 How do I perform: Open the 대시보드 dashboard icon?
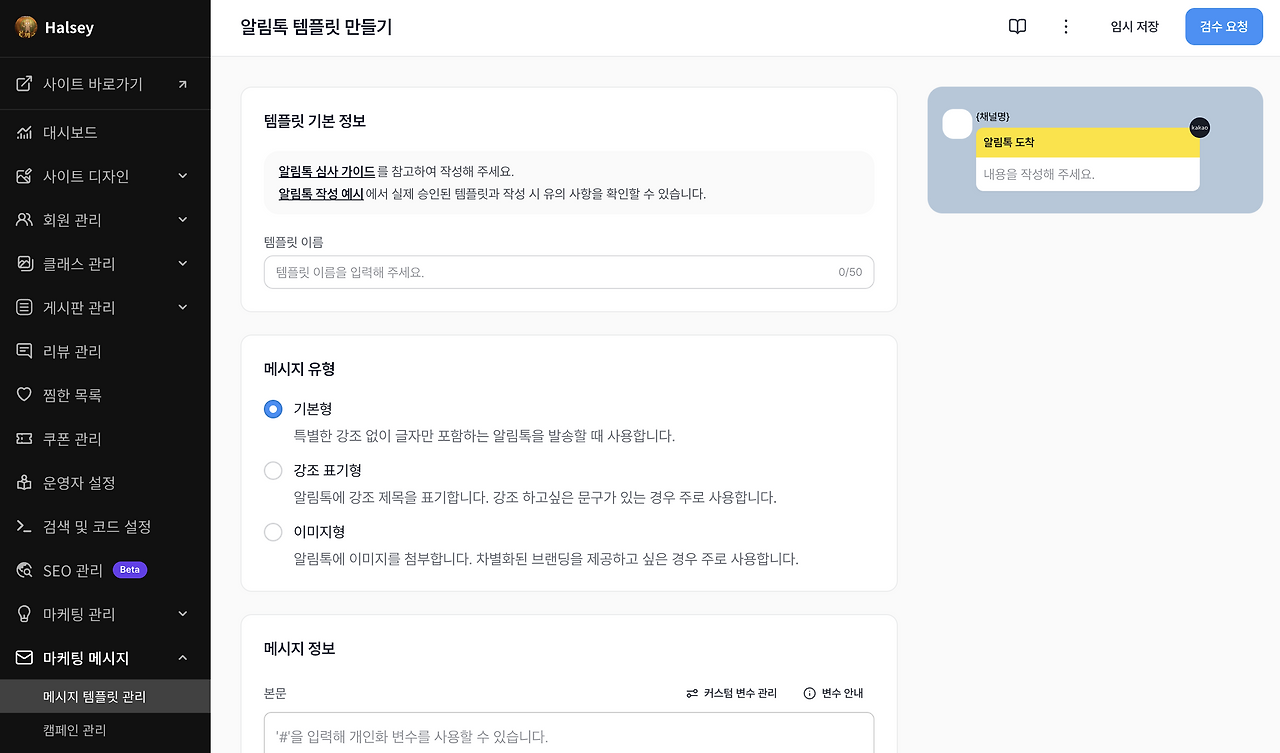[24, 132]
